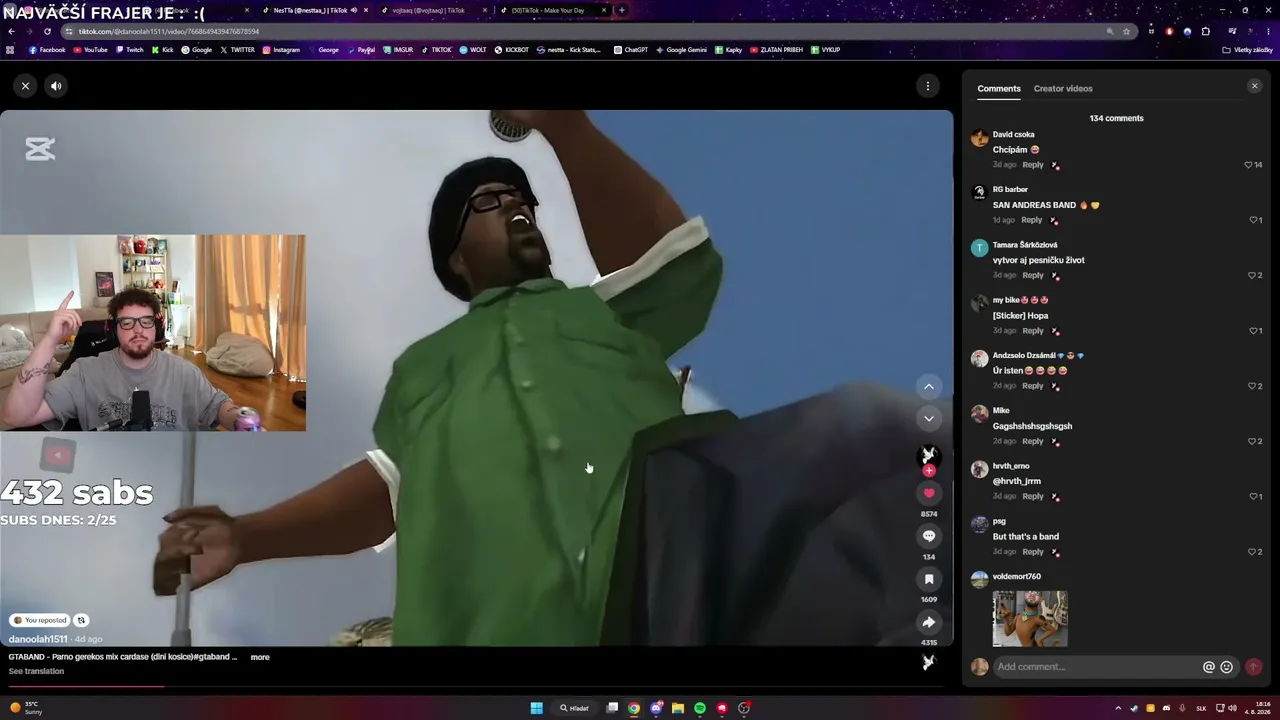Open the video's comments bubble icon

pos(929,536)
